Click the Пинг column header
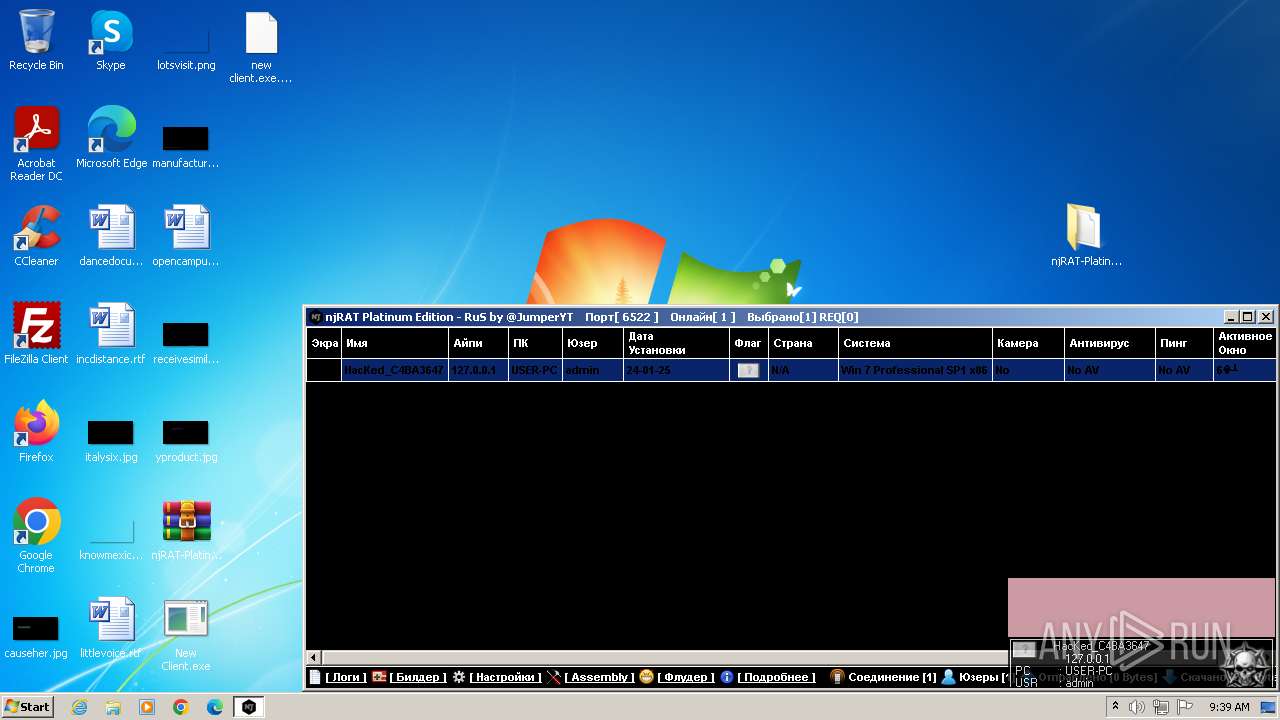 (1185, 343)
